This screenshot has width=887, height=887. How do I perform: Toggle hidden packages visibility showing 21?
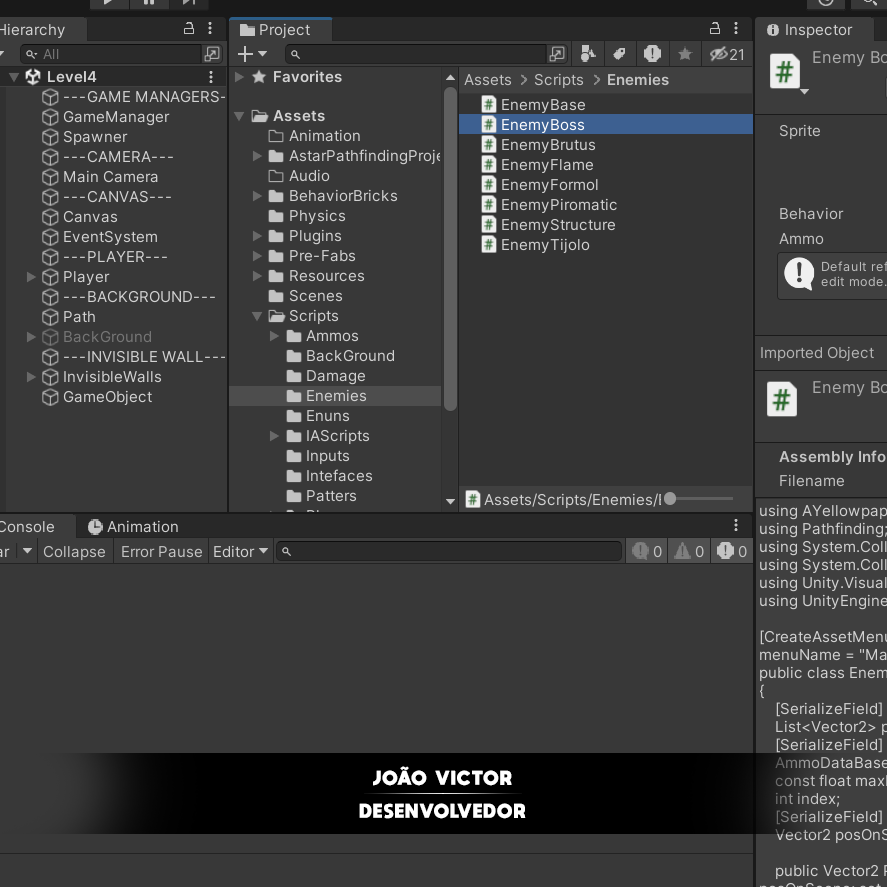coord(727,54)
